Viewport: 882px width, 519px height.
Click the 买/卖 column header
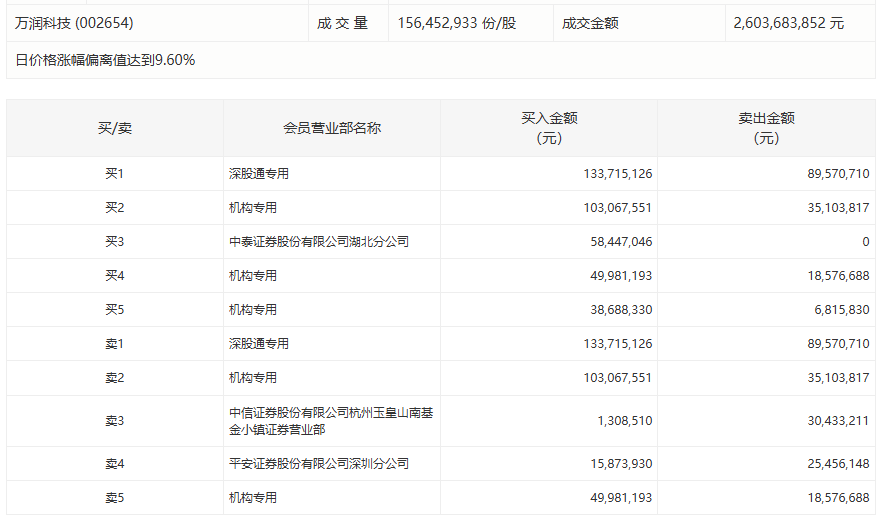(x=114, y=128)
